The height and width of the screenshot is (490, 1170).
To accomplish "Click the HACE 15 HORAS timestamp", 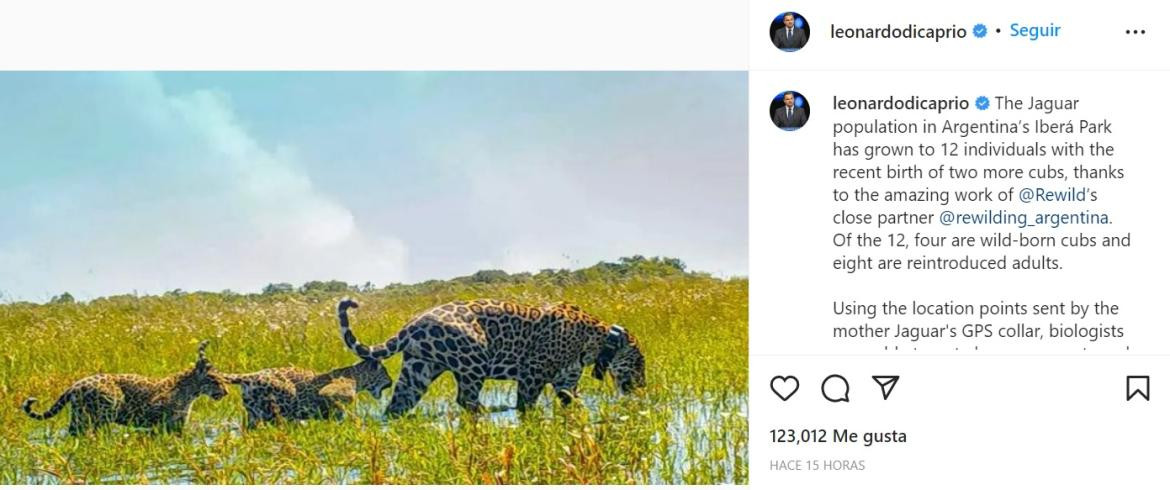I will click(x=817, y=465).
